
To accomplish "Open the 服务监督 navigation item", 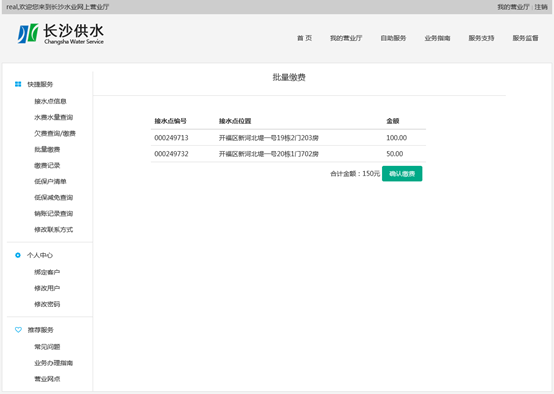I will pyautogui.click(x=525, y=38).
